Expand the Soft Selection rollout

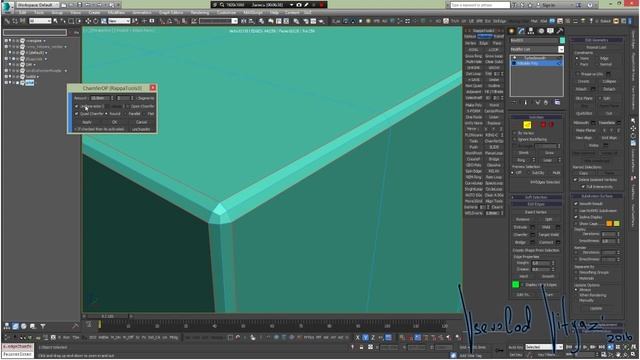coord(536,198)
